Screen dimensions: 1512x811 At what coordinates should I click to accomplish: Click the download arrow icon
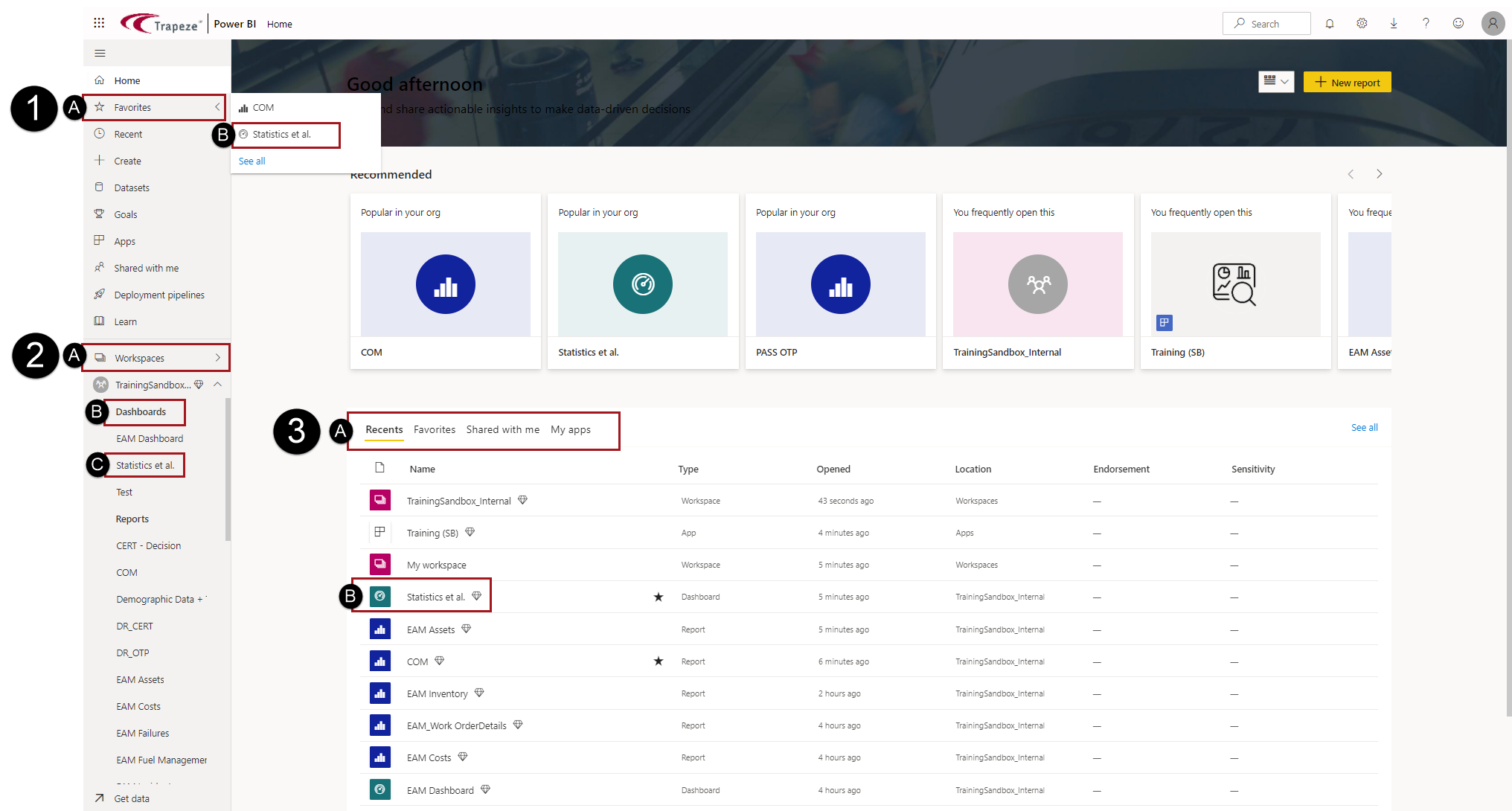(x=1393, y=24)
